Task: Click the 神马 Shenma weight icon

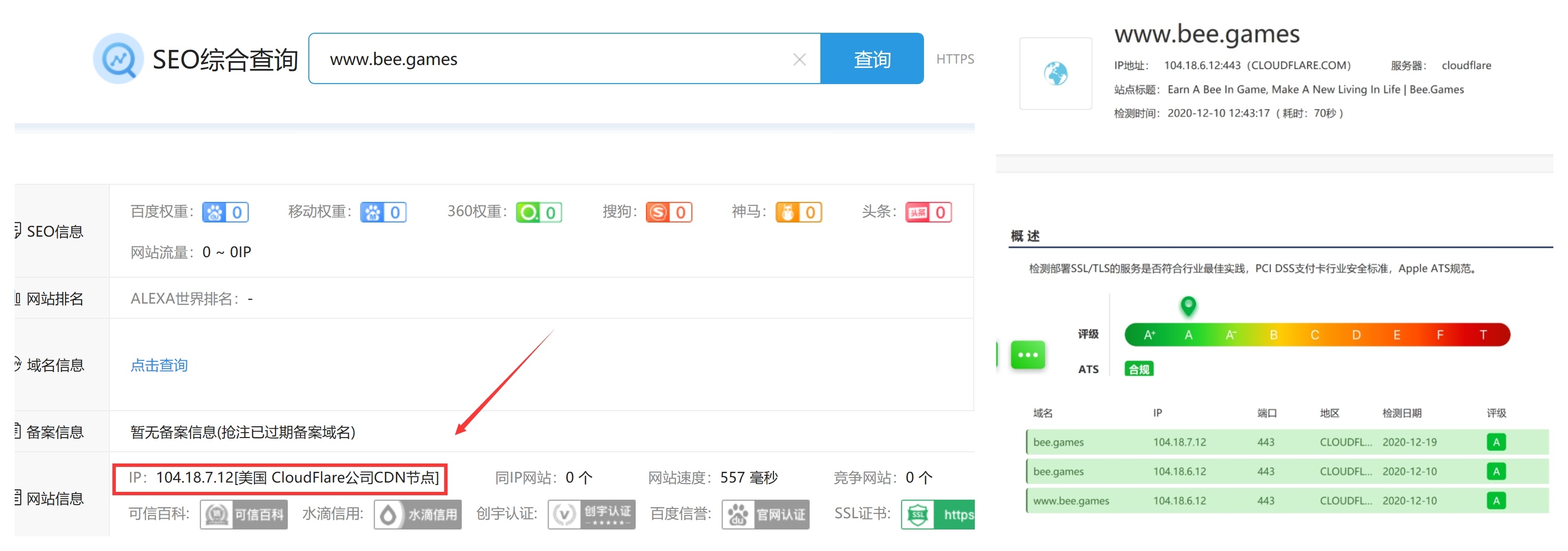Action: point(798,212)
